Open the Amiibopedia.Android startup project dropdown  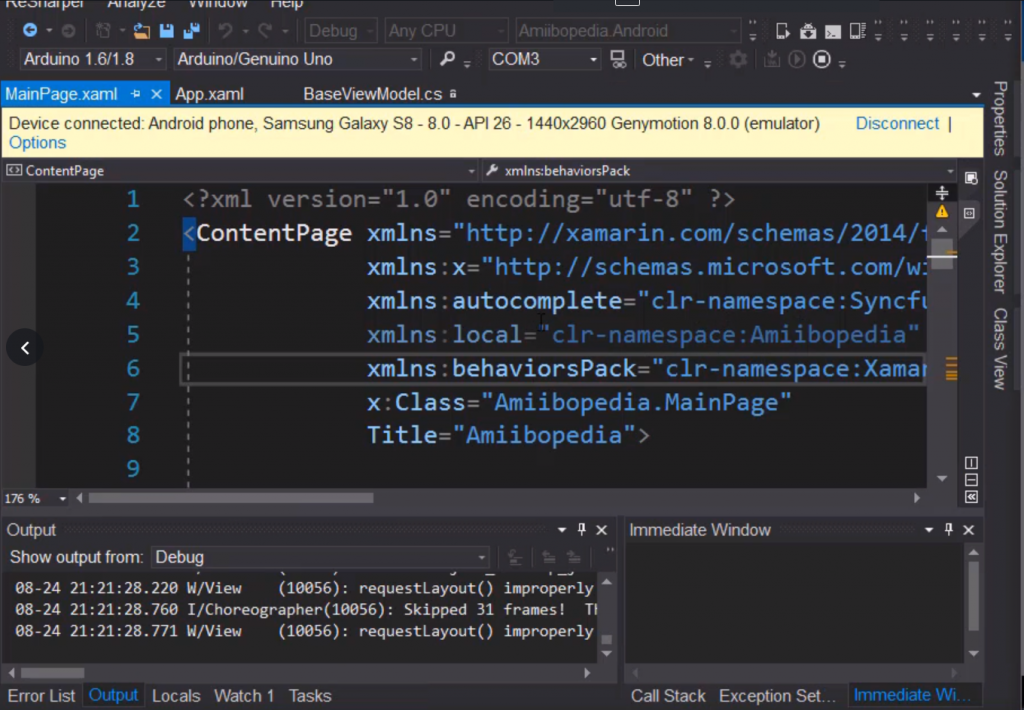(628, 31)
